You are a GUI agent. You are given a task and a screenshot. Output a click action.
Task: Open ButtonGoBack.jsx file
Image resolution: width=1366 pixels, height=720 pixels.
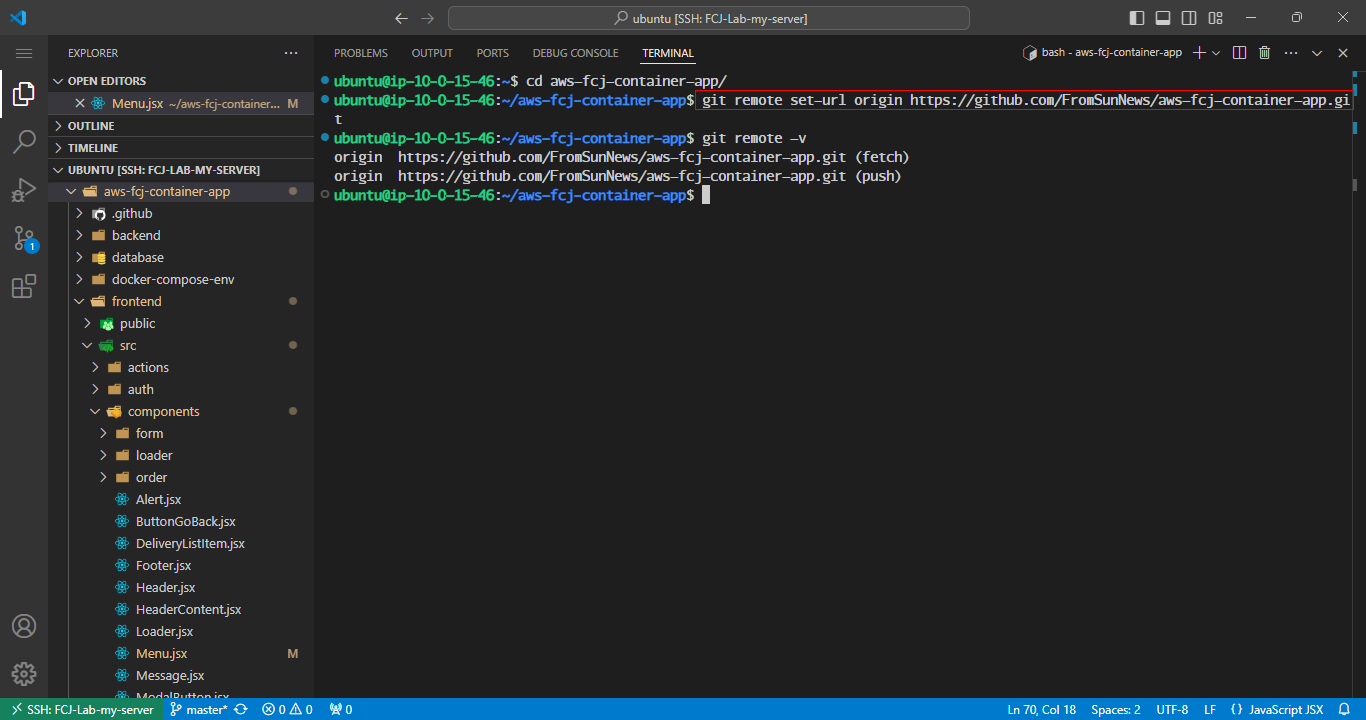click(181, 522)
